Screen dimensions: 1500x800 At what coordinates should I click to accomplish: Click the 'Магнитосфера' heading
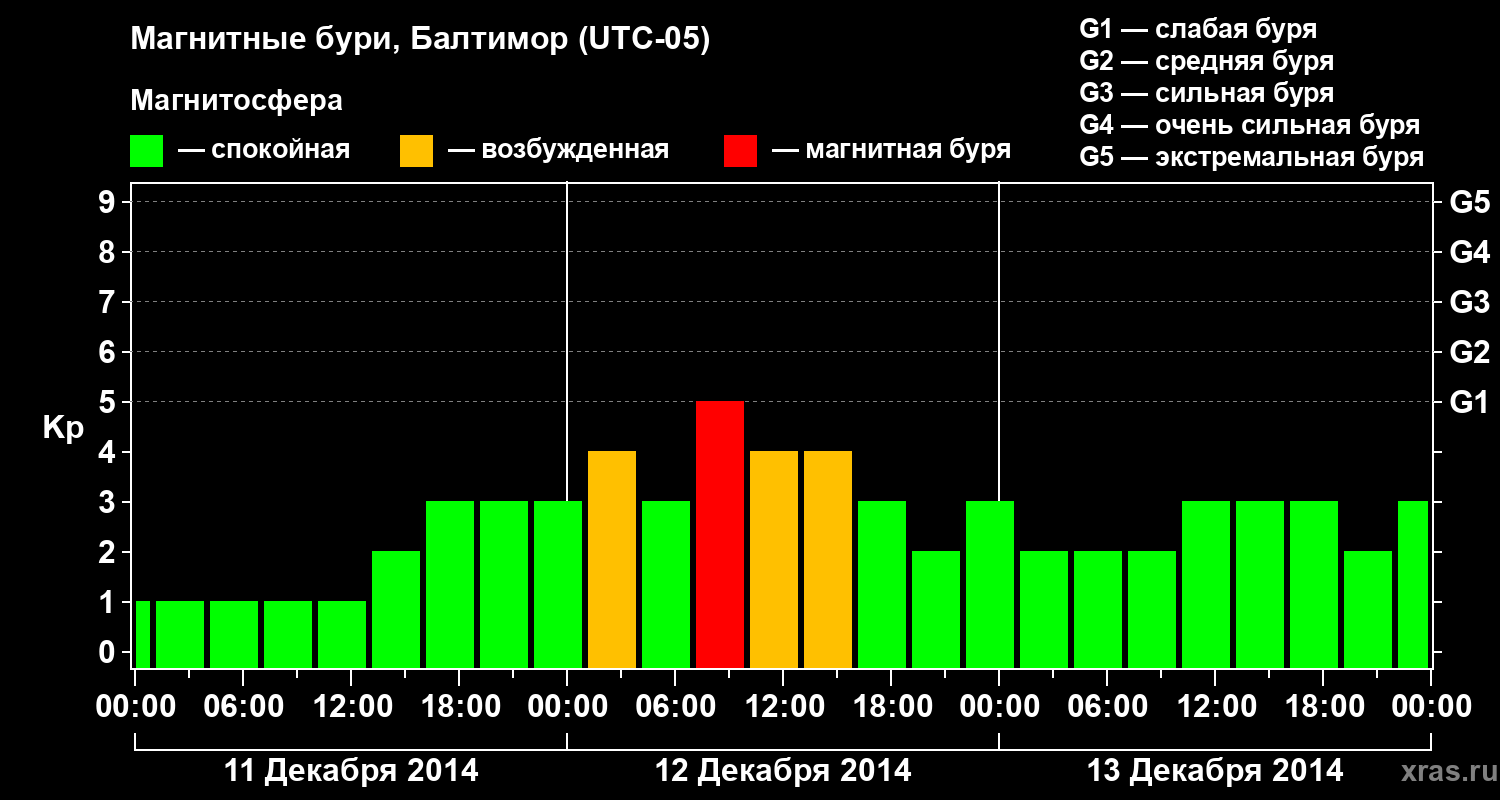(237, 101)
